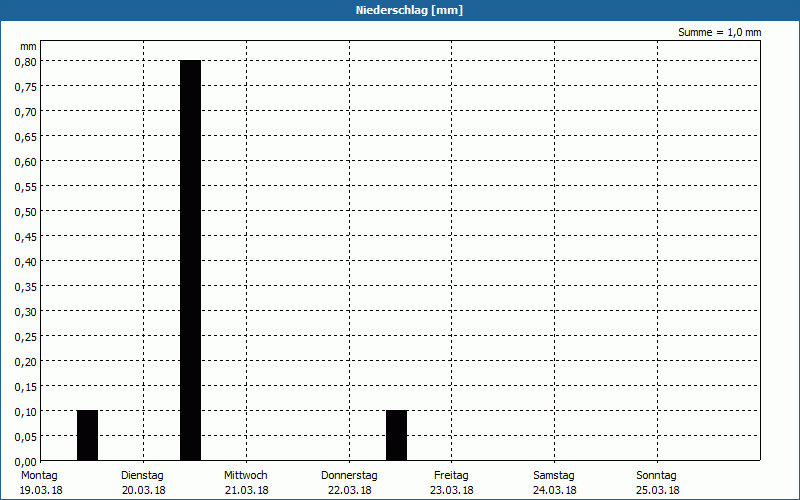Click the 0,35 y-axis value
The height and width of the screenshot is (500, 800).
pyautogui.click(x=26, y=287)
